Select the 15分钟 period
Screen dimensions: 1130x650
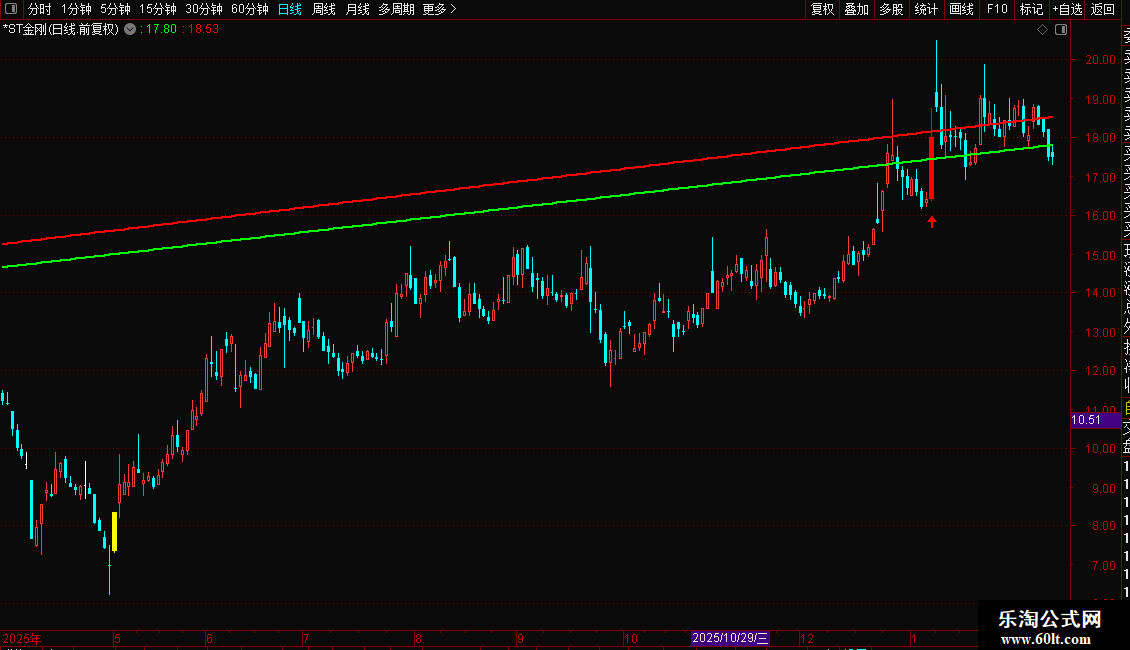(158, 9)
